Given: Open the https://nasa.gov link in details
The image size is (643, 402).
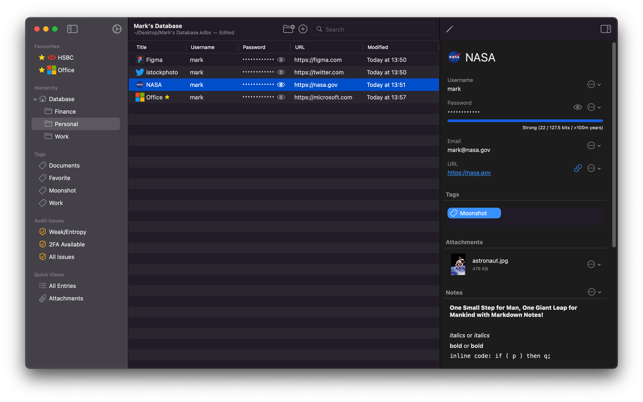Looking at the screenshot, I should (469, 173).
